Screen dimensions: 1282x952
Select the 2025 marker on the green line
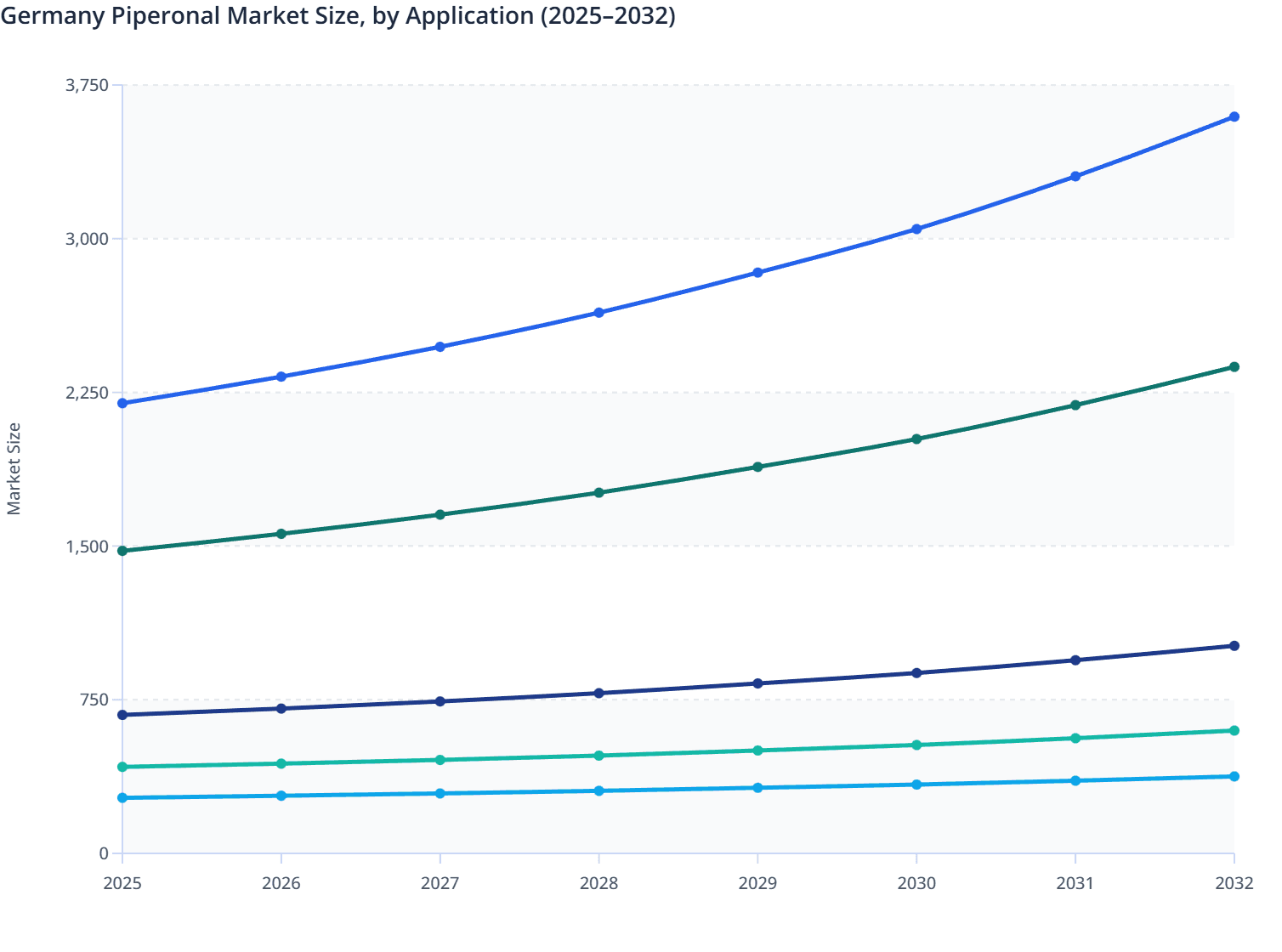click(x=122, y=551)
